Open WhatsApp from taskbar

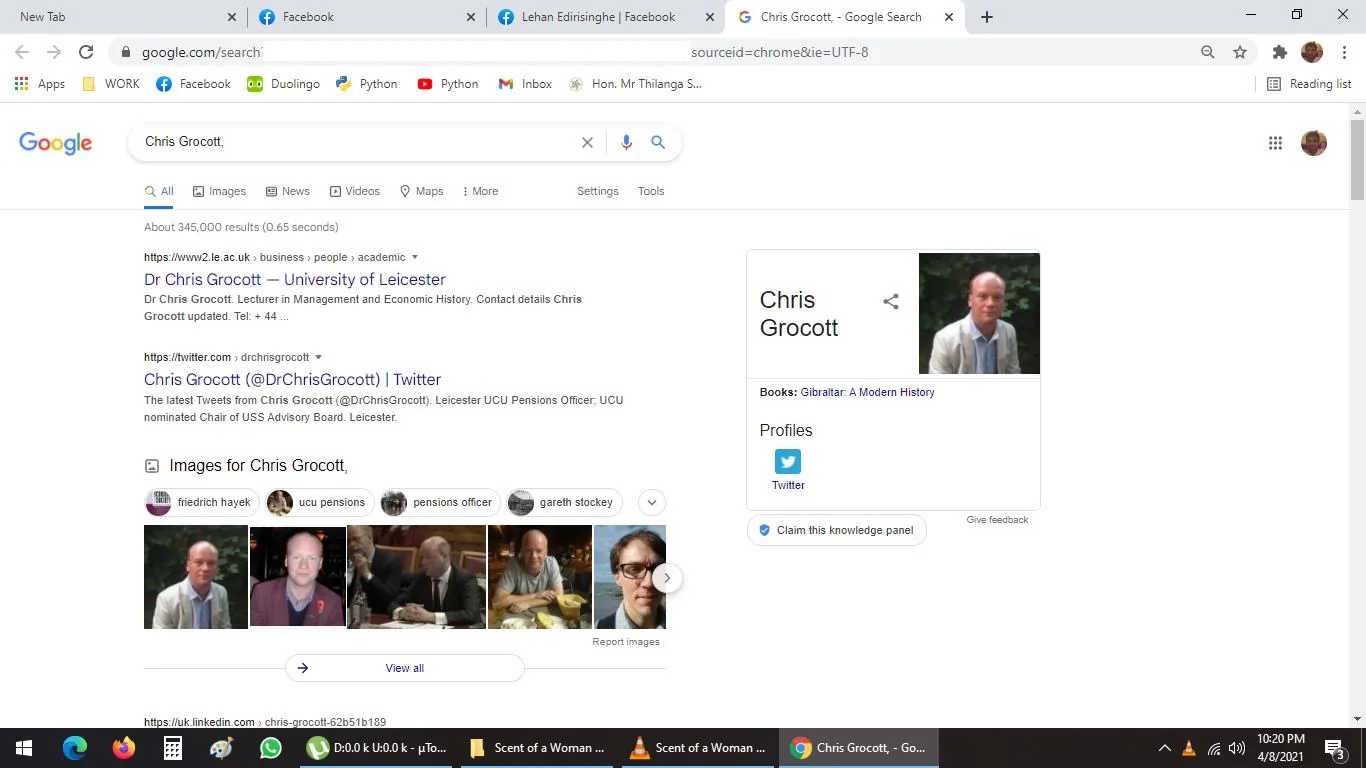coord(271,748)
